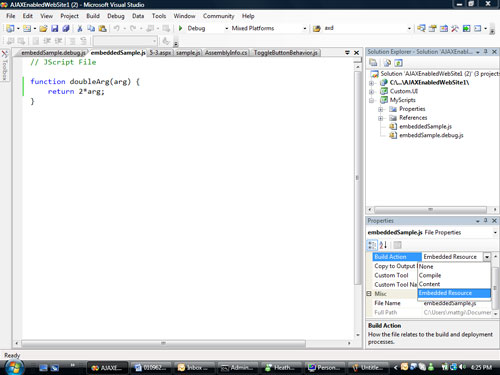Choose Embedded Resource in Build Action list
Viewport: 500px width, 375px height.
coord(454,293)
